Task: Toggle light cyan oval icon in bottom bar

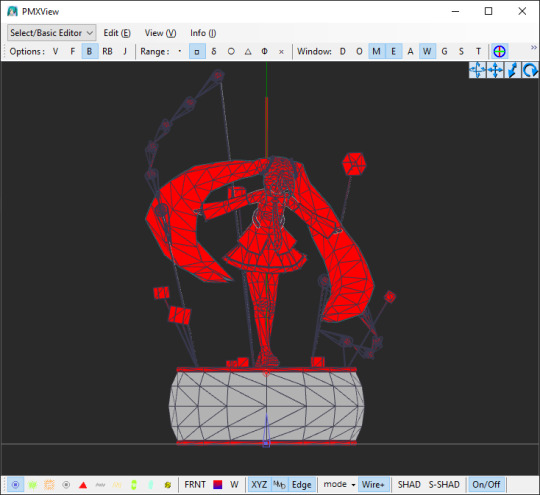Action: pos(150,485)
